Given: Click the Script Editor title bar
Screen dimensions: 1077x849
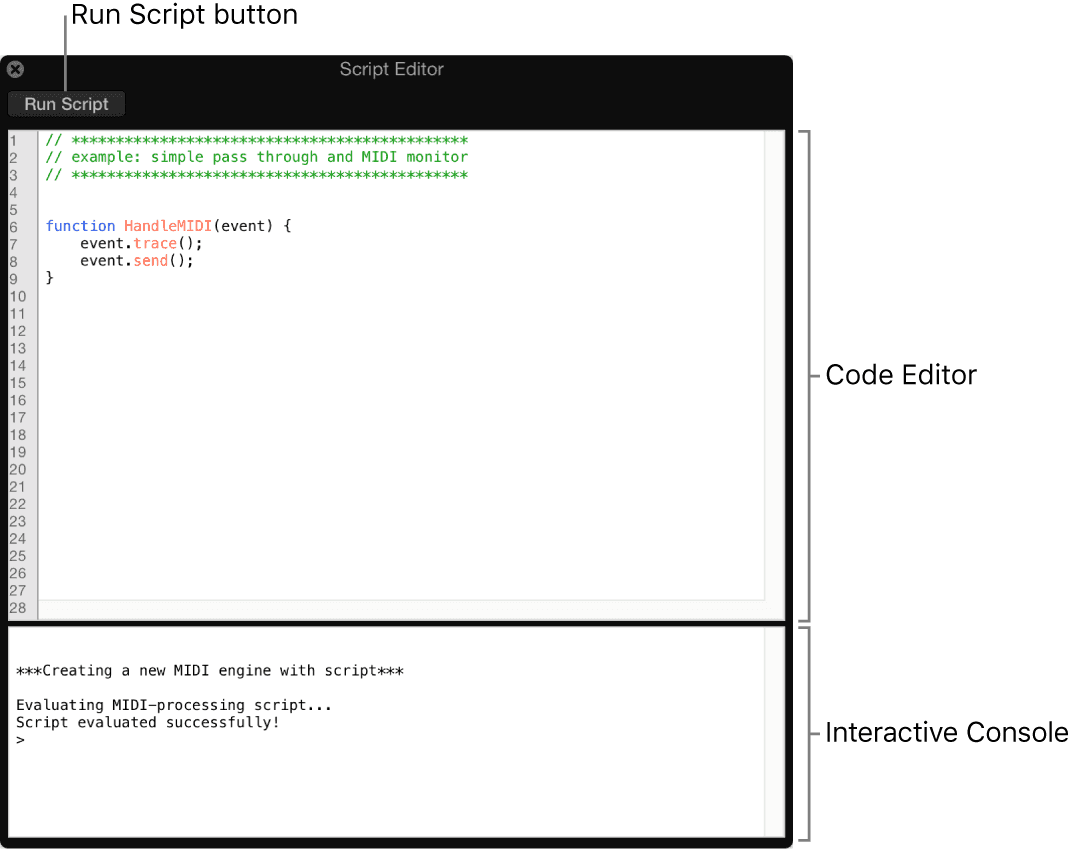Looking at the screenshot, I should tap(391, 69).
